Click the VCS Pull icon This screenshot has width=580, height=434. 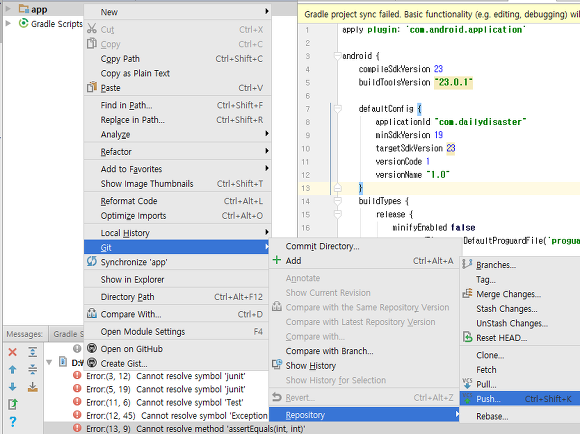click(467, 384)
